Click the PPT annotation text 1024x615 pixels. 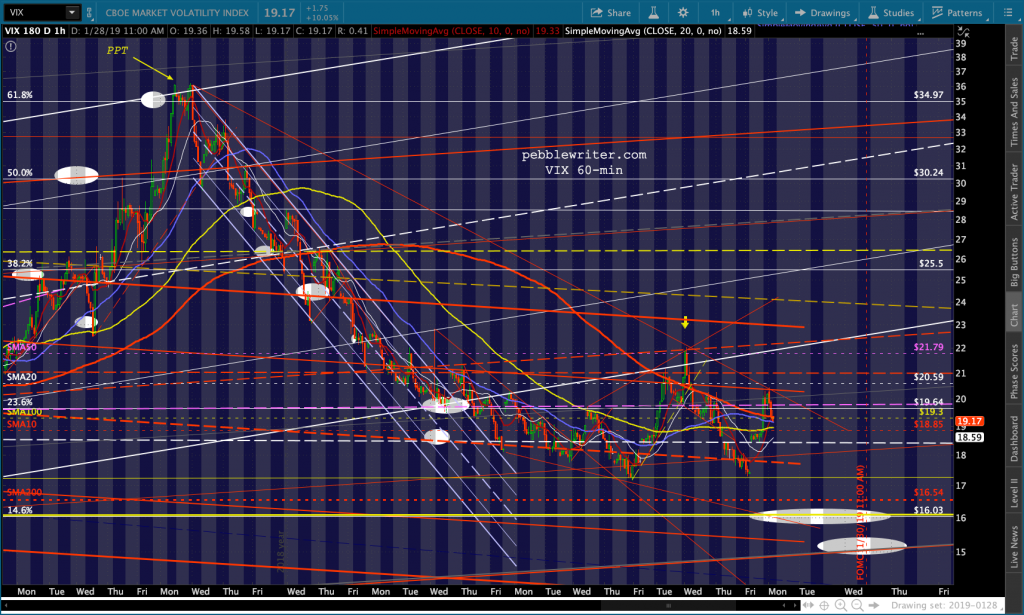(118, 50)
